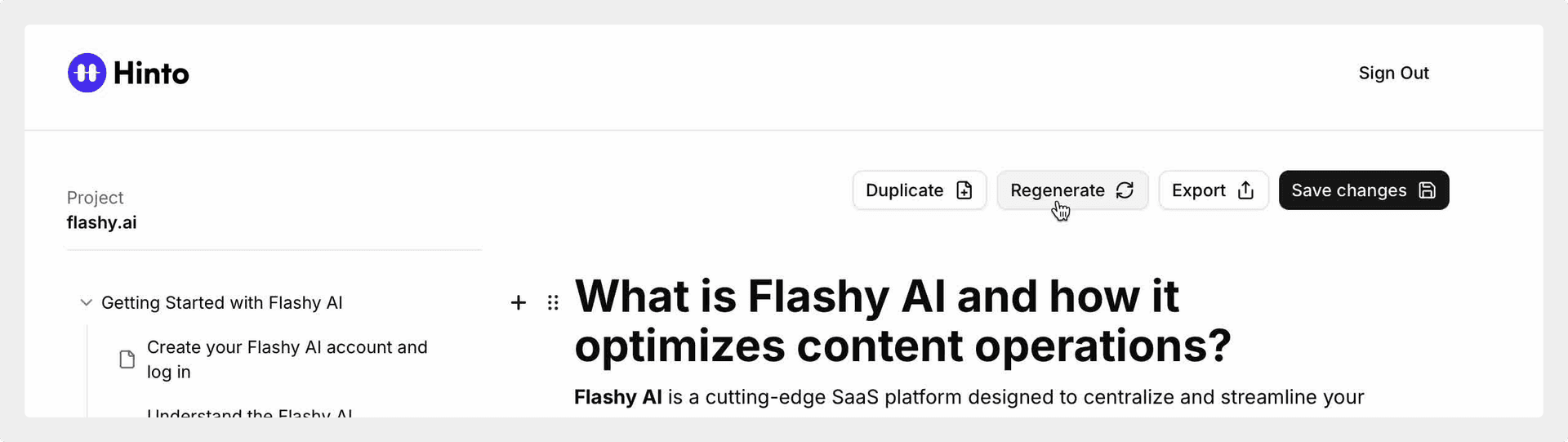Image resolution: width=1568 pixels, height=442 pixels.
Task: Click the document-plus icon in Duplicate
Action: 964,190
